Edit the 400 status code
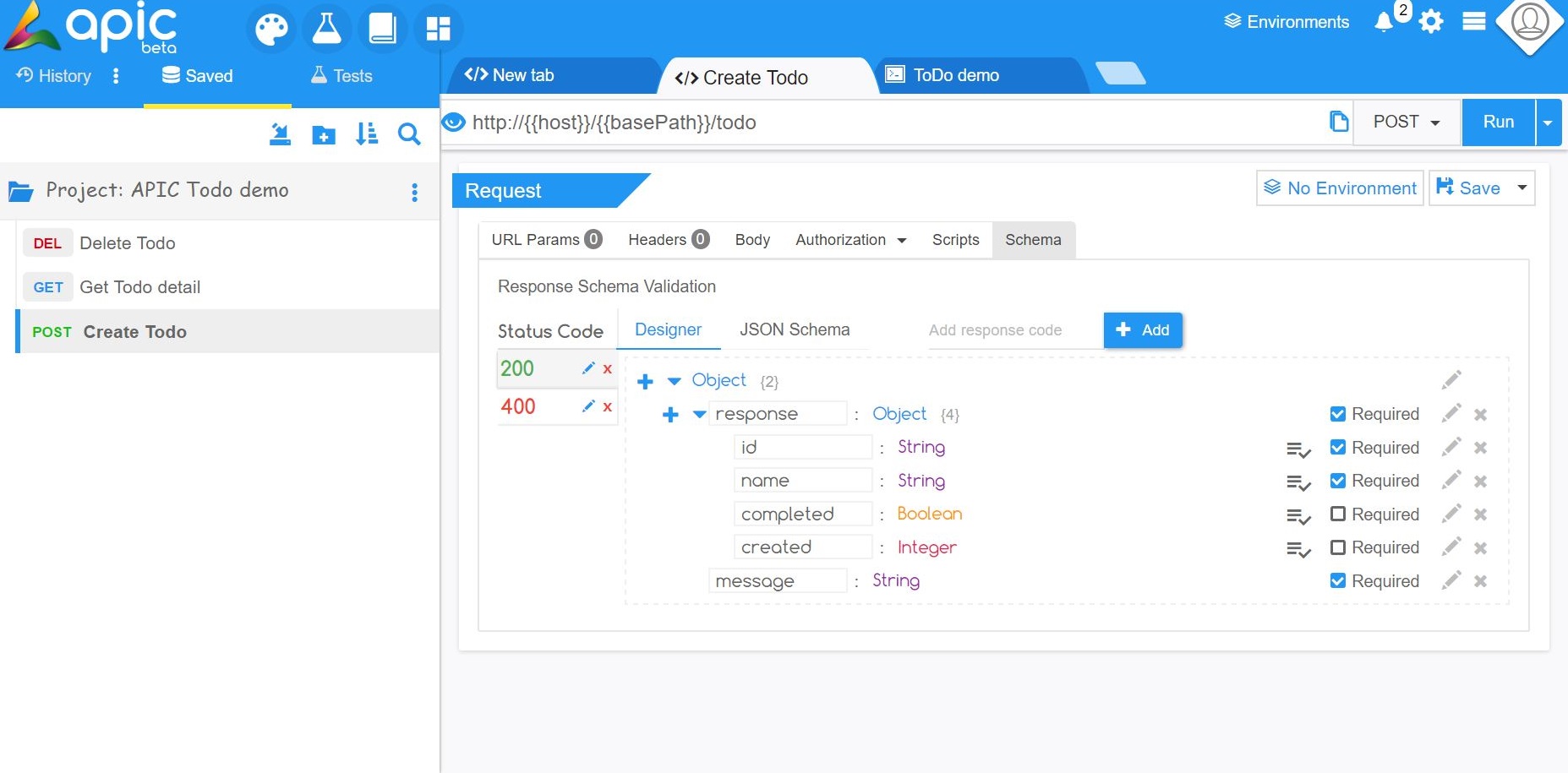Screen dimensions: 1568x773 click(588, 406)
